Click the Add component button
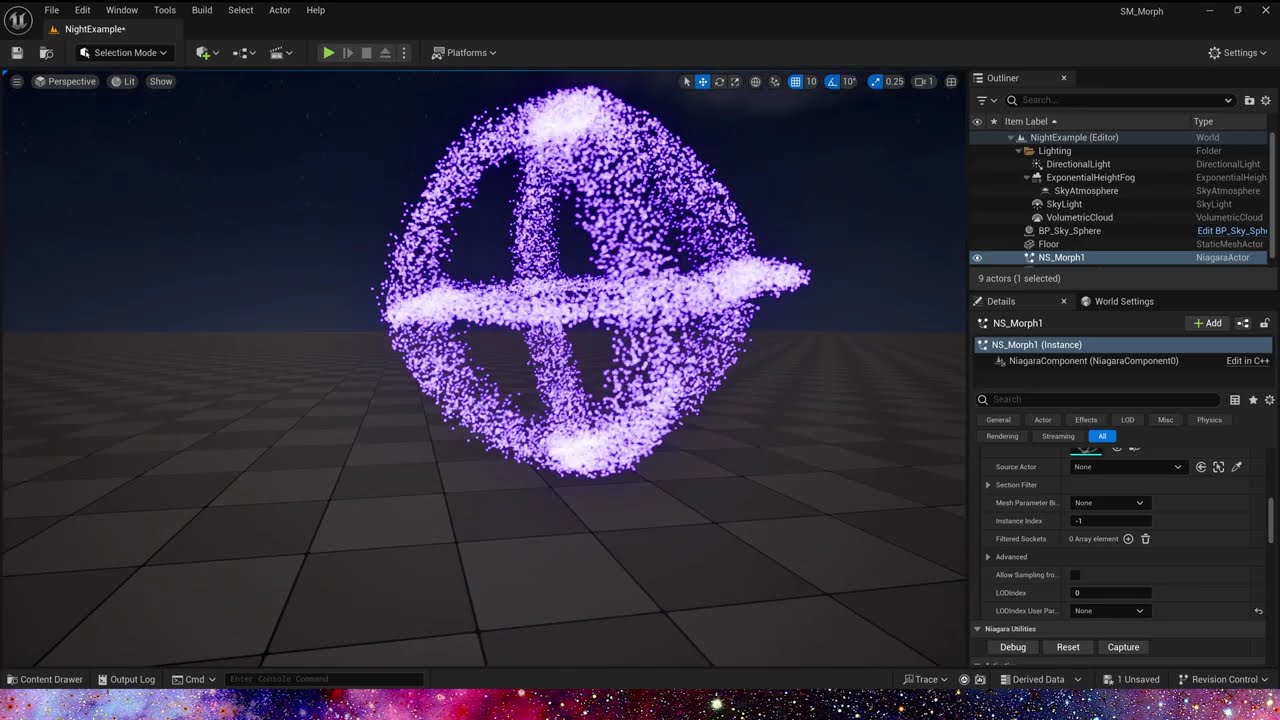This screenshot has width=1280, height=720. 1208,323
